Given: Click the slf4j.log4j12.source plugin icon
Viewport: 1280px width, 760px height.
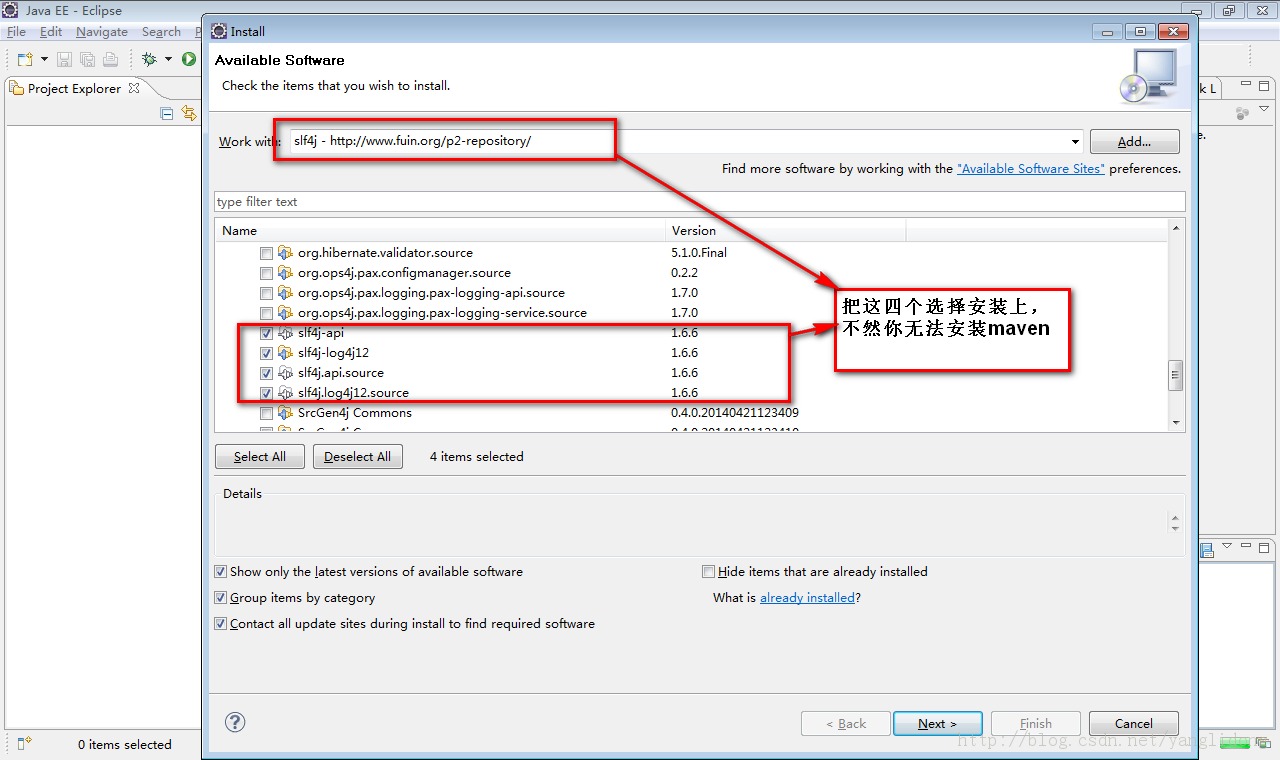Looking at the screenshot, I should (285, 393).
